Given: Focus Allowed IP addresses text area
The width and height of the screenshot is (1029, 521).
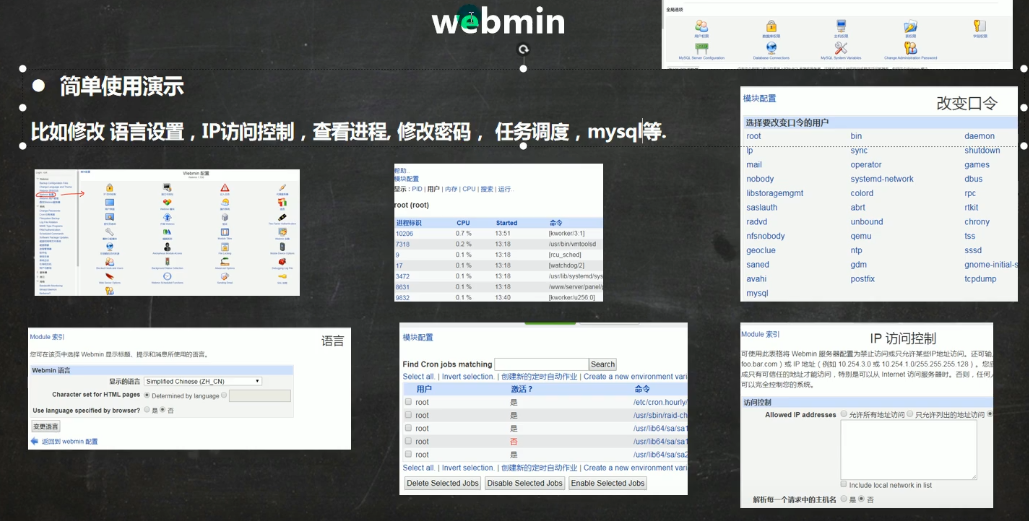Looking at the screenshot, I should click(x=909, y=449).
